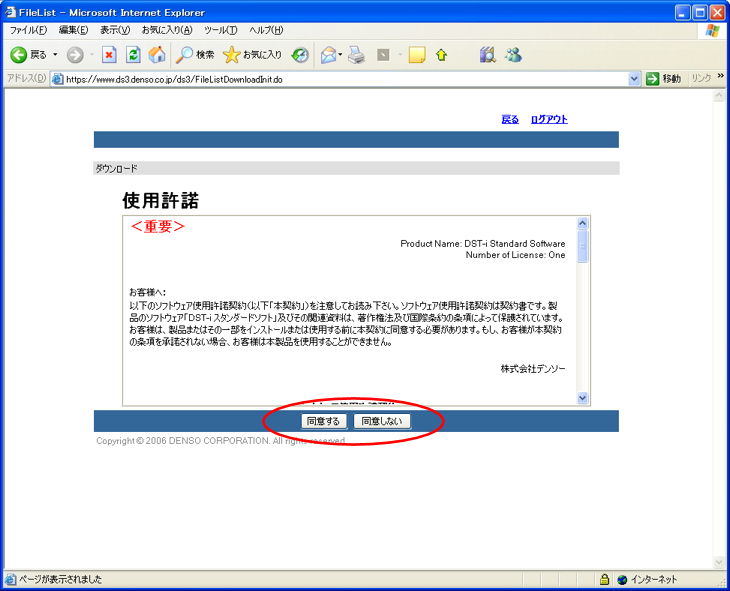
Task: Open the 表示(V) menu
Action: click(x=115, y=30)
